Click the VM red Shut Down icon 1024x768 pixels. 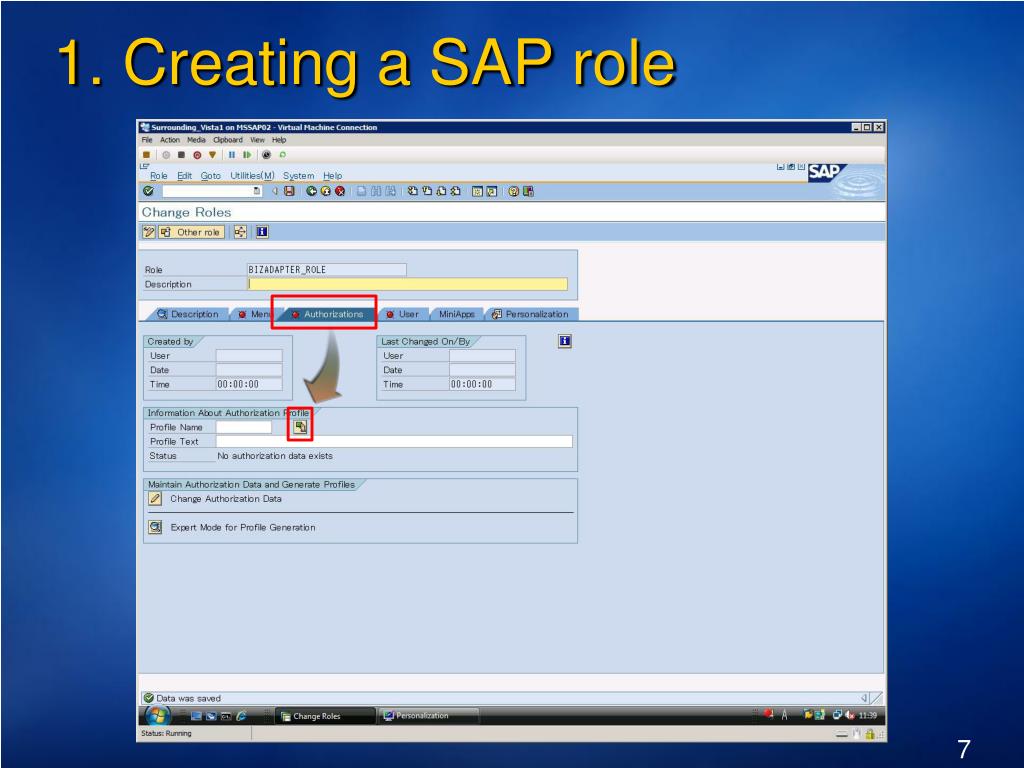point(197,155)
